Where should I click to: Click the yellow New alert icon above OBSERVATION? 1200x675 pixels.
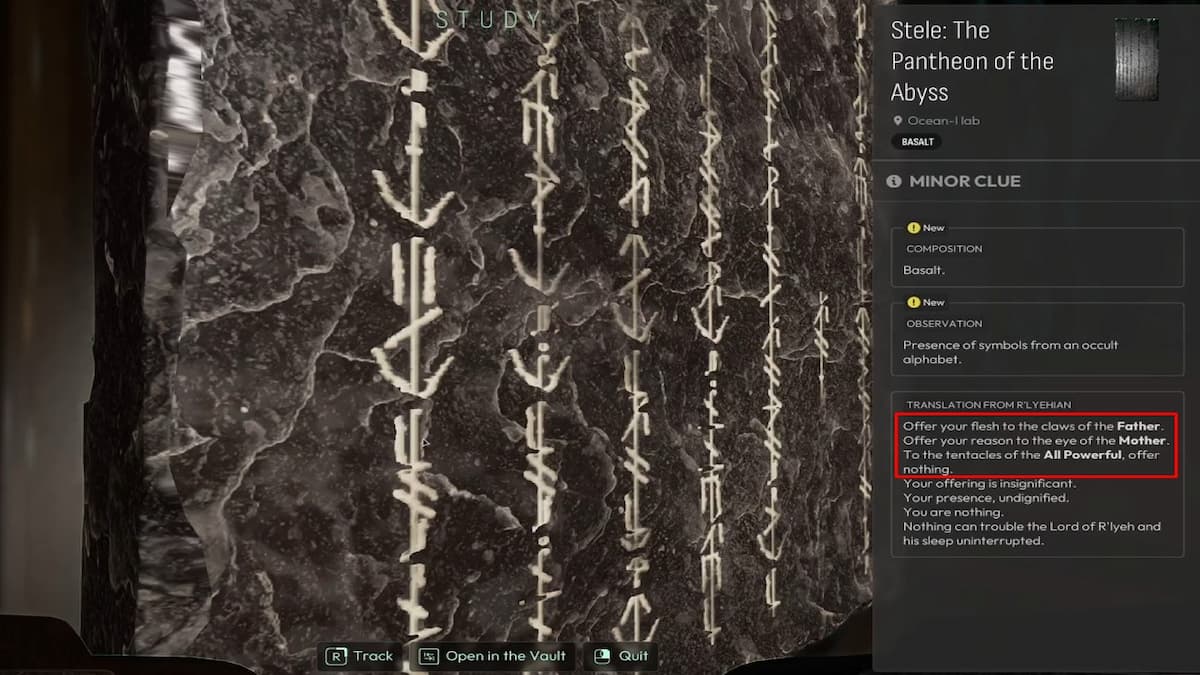click(x=916, y=302)
